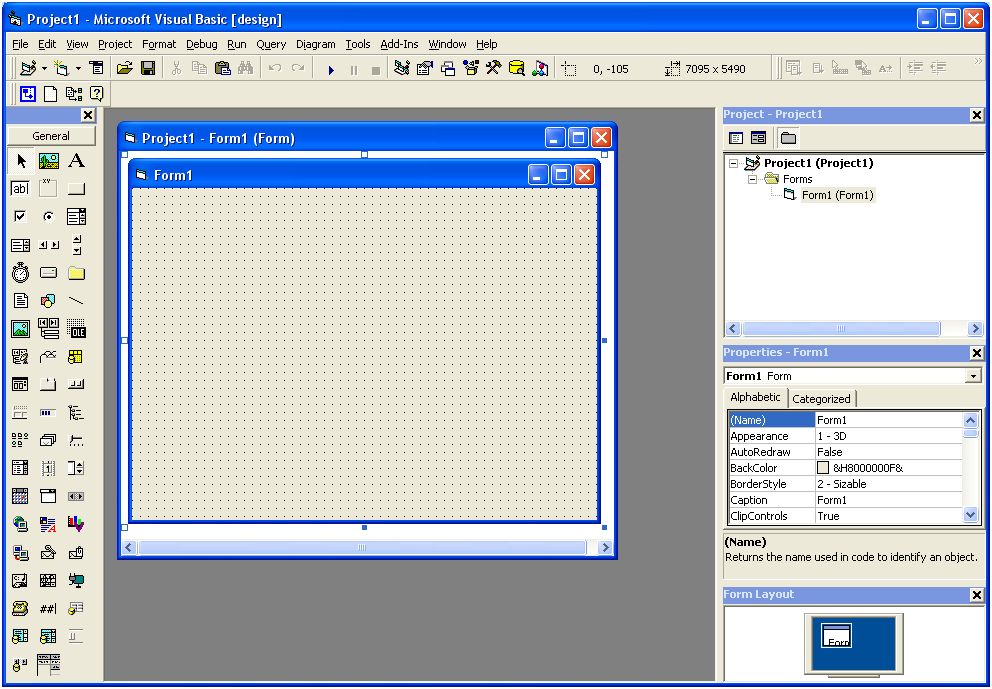Select the Frame control in the toolbox
This screenshot has height=689, width=992.
click(x=49, y=189)
